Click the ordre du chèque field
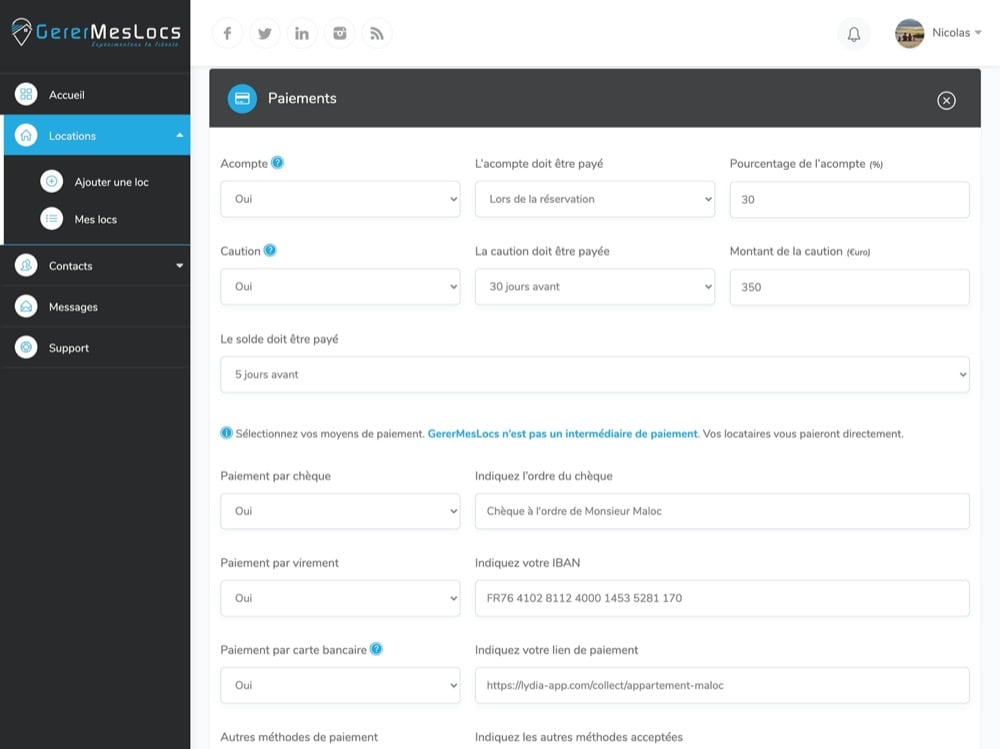1000x749 pixels. 722,511
